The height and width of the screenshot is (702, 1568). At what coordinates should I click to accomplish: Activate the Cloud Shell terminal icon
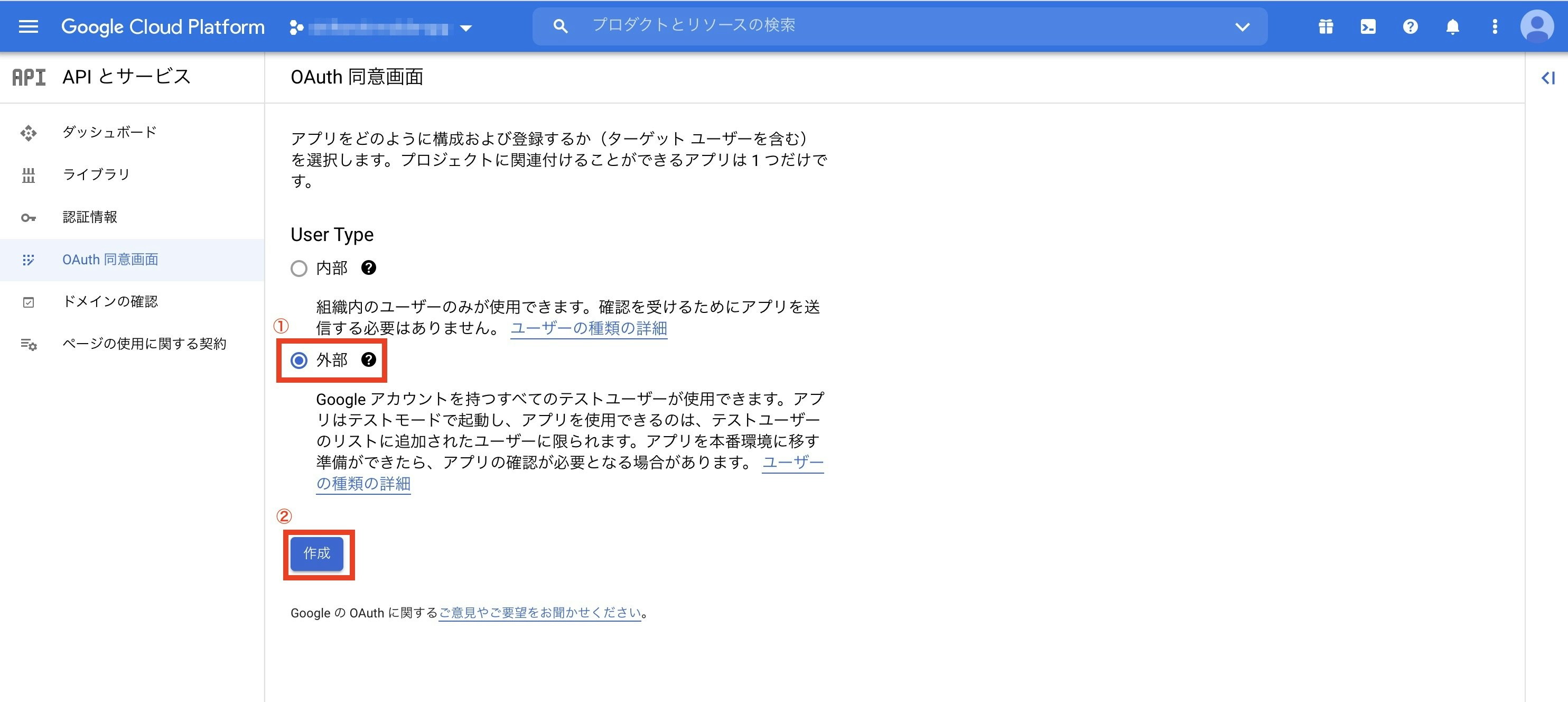click(1368, 27)
